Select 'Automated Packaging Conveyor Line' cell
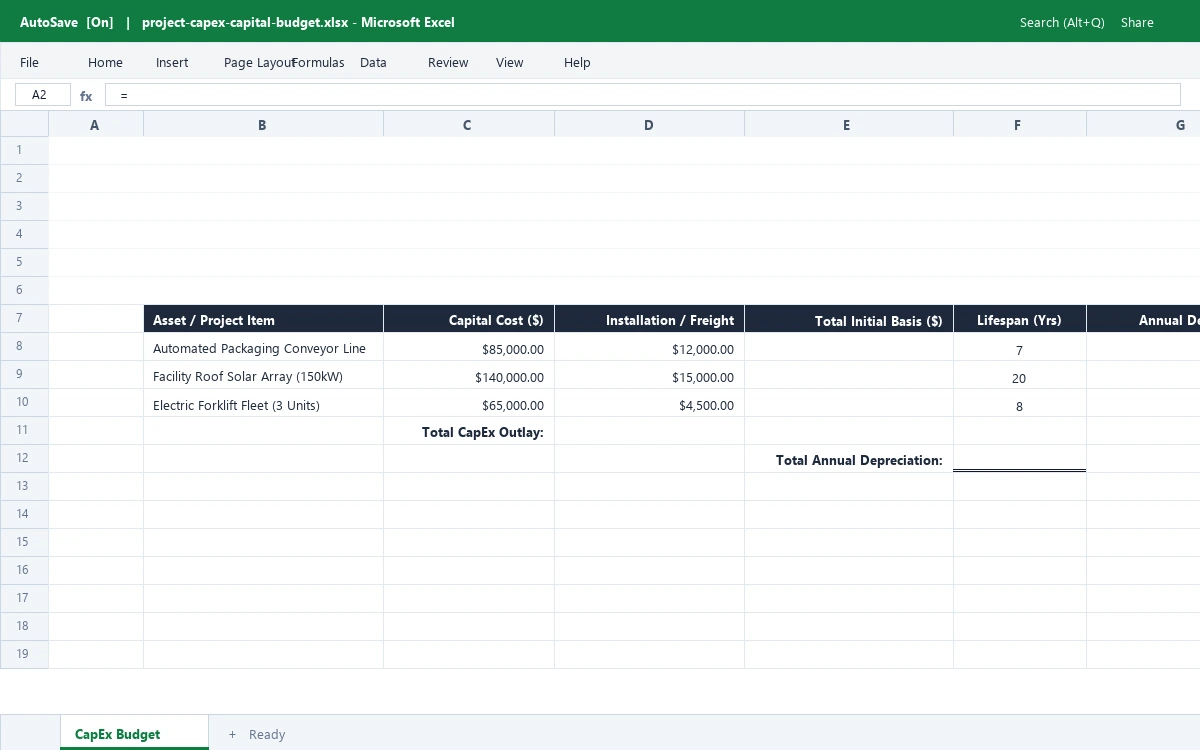The height and width of the screenshot is (750, 1200). [263, 347]
